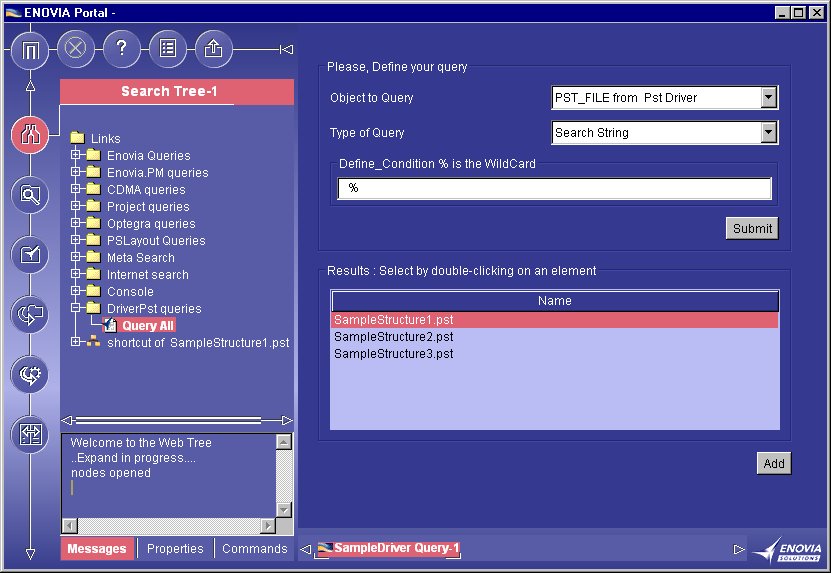Click the magnifier query icon in sidebar
This screenshot has height=573, width=831.
30,195
